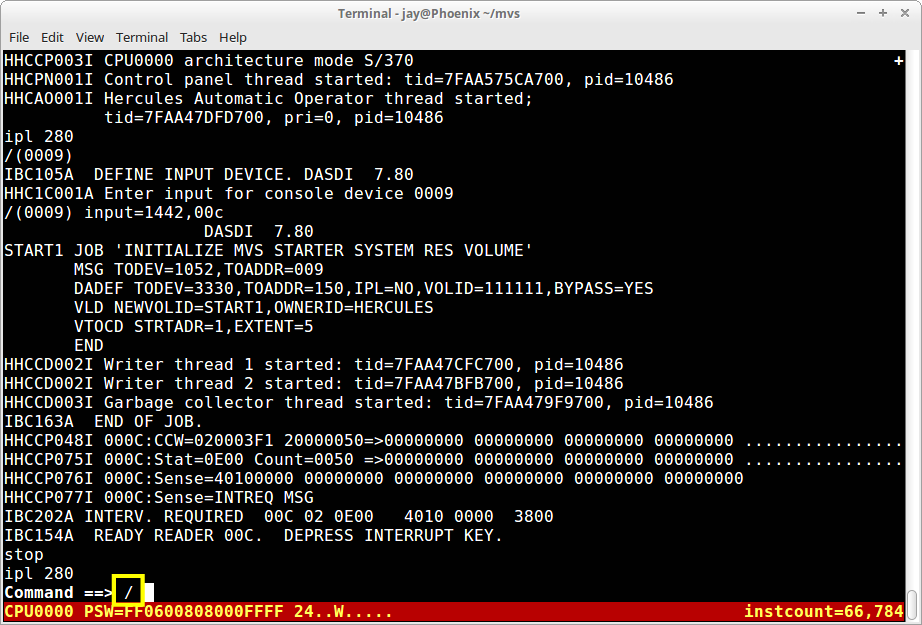
Task: Click the 'Garbage collector thread started' line
Action: [x=359, y=403]
